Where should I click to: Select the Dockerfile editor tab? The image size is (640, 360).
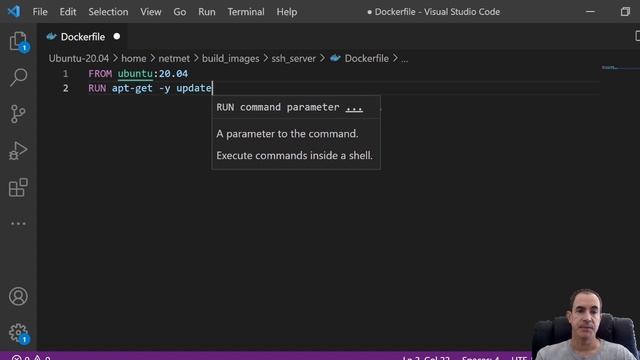click(x=83, y=37)
